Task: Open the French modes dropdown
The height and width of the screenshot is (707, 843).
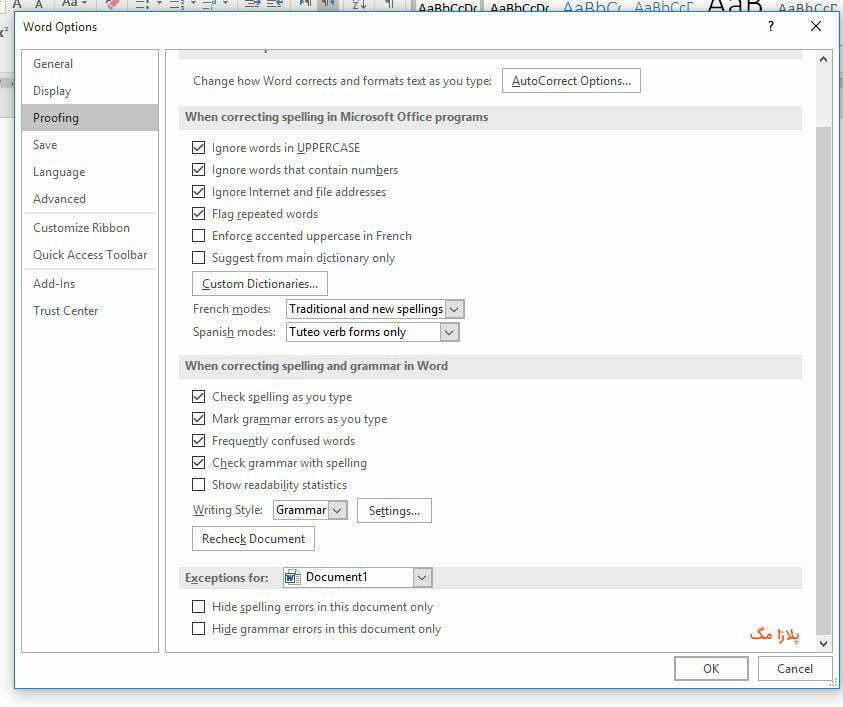Action: click(x=454, y=309)
